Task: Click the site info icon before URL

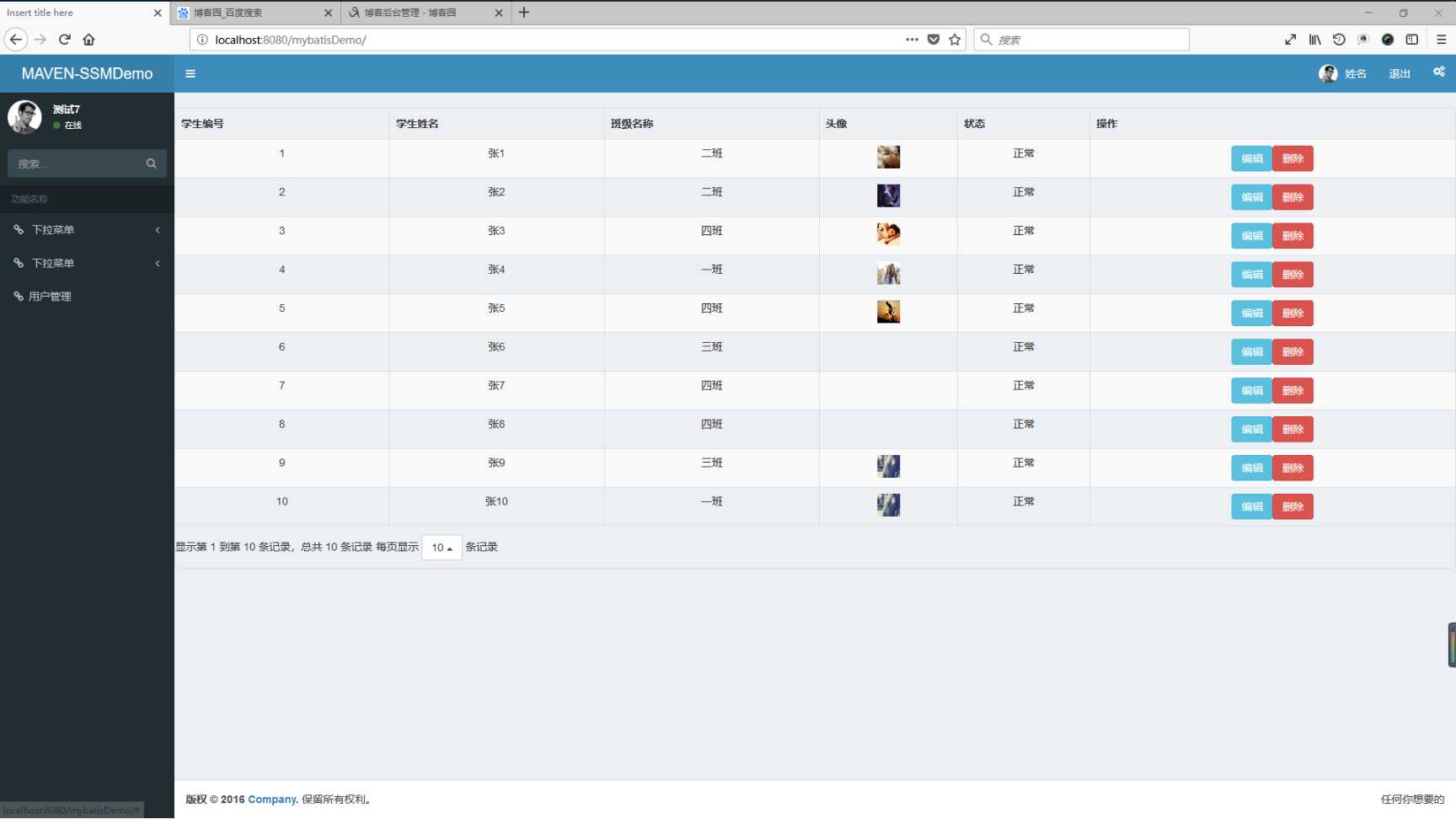Action: (202, 40)
